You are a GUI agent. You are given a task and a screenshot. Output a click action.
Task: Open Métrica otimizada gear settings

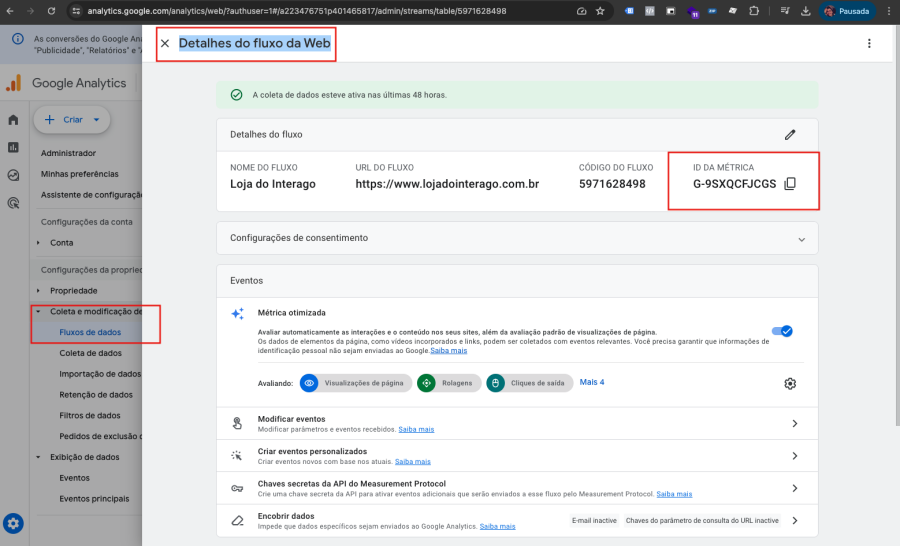click(x=790, y=384)
